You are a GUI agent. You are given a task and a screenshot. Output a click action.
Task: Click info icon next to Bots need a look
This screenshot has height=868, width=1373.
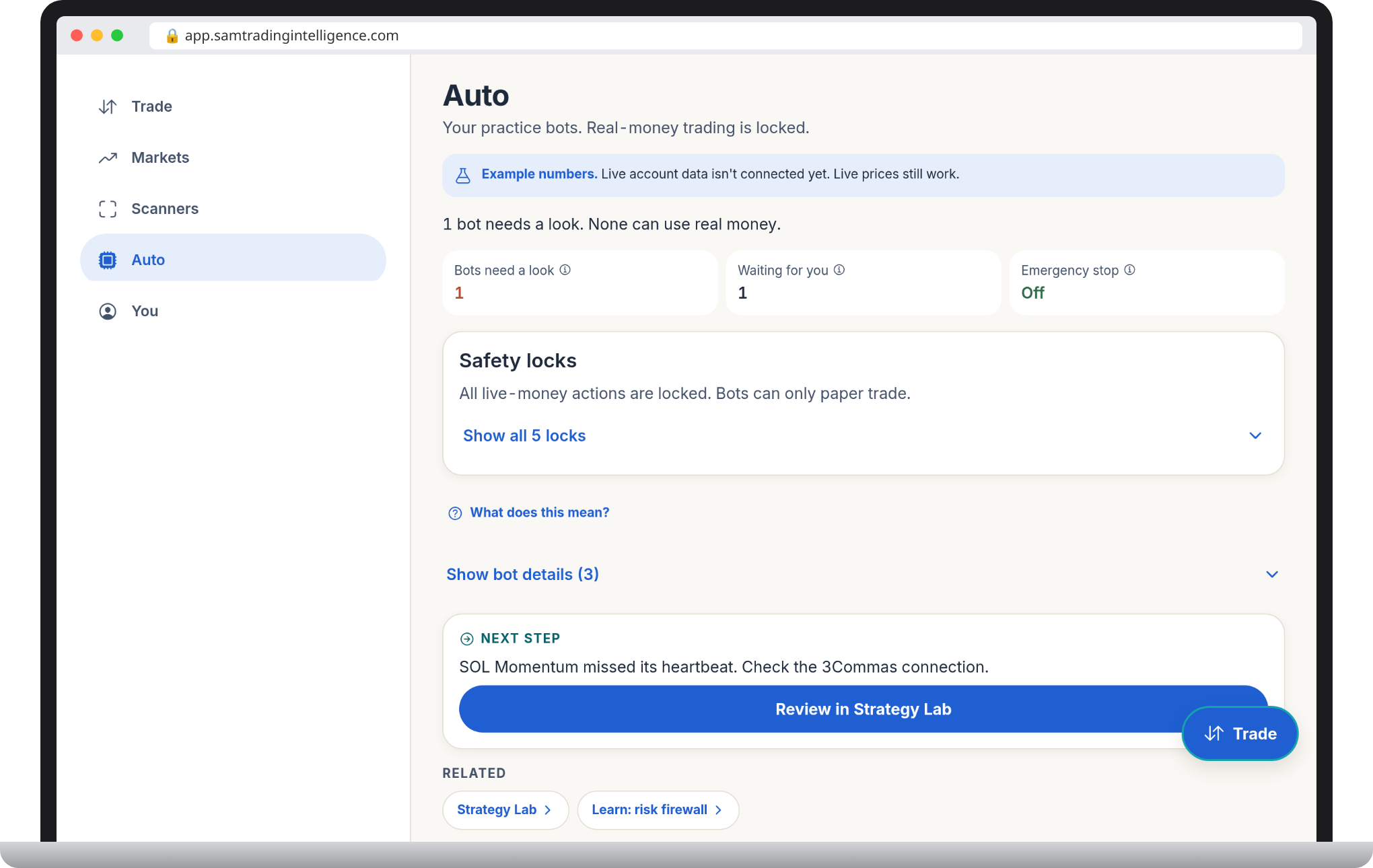565,270
